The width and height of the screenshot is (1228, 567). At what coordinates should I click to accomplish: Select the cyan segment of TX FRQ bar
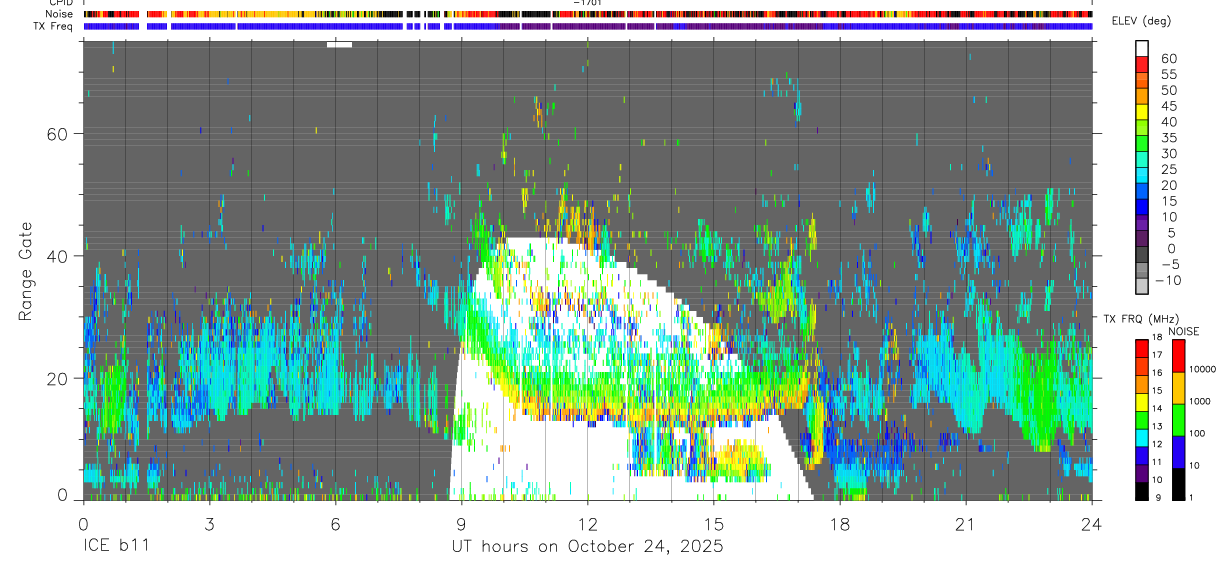[x=1141, y=438]
